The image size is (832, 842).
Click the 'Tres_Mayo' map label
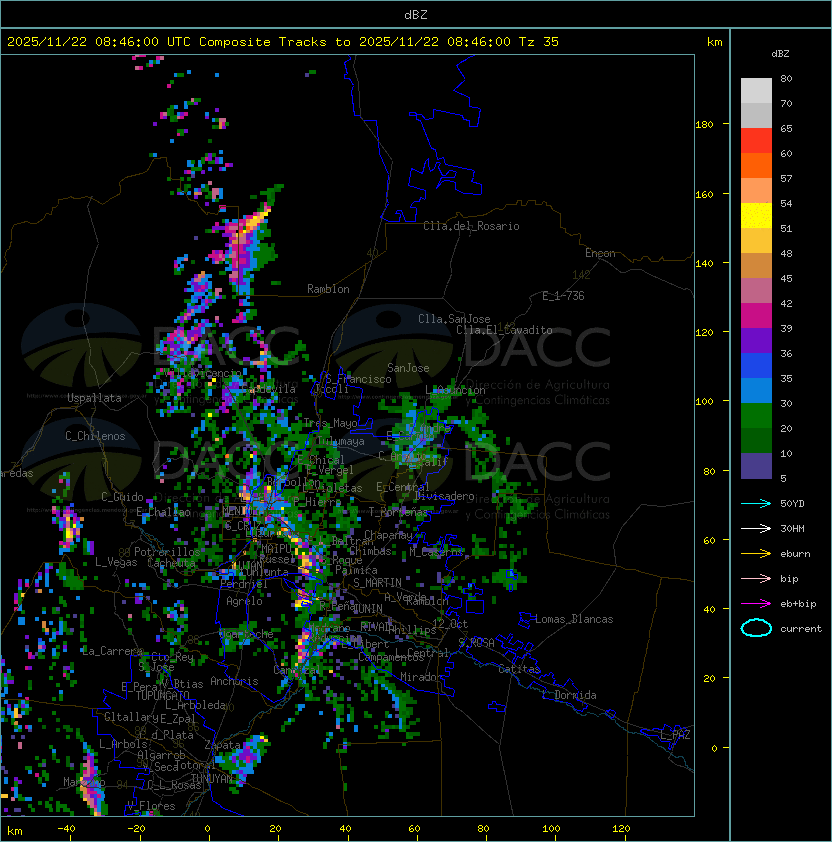tap(330, 423)
